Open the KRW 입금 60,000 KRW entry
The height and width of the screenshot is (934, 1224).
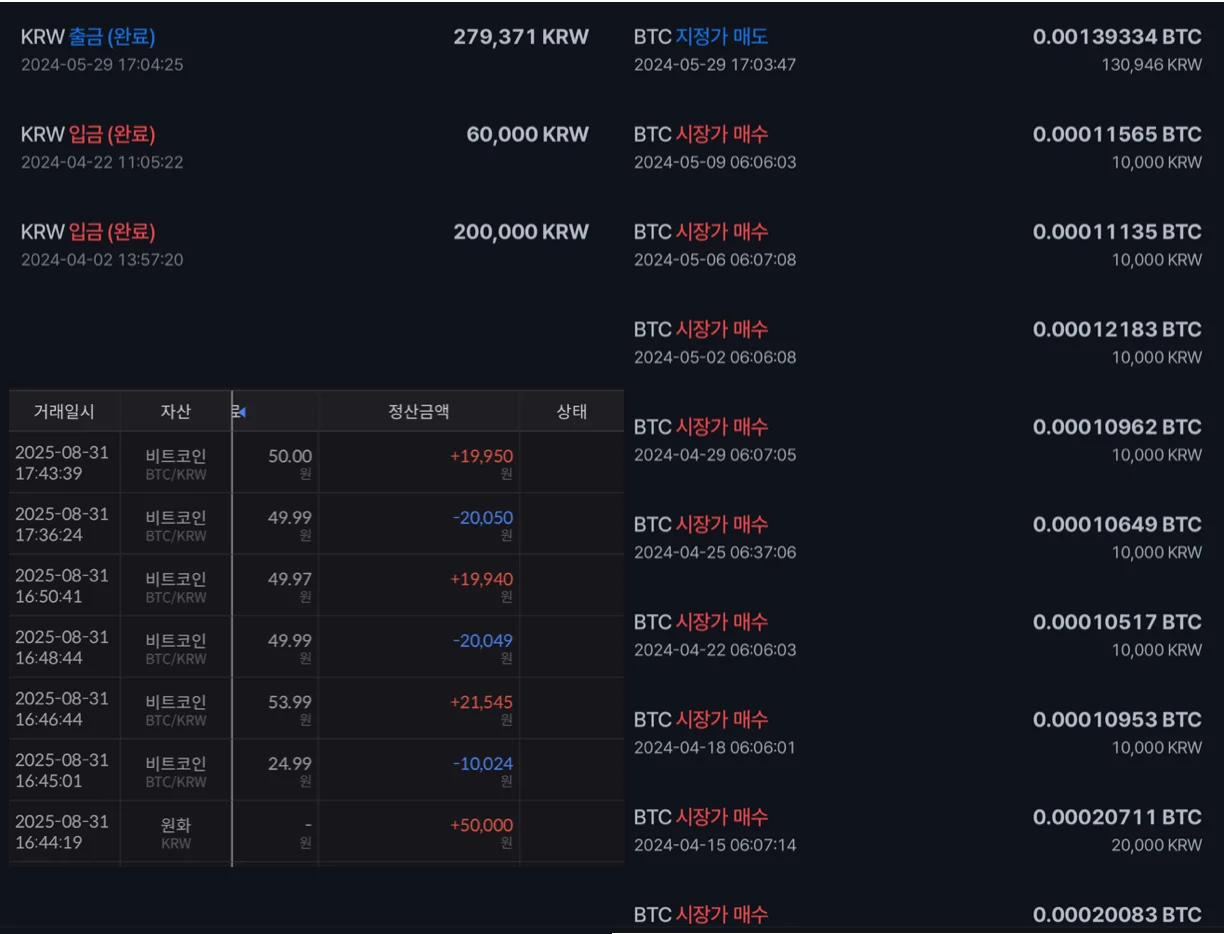(x=304, y=147)
